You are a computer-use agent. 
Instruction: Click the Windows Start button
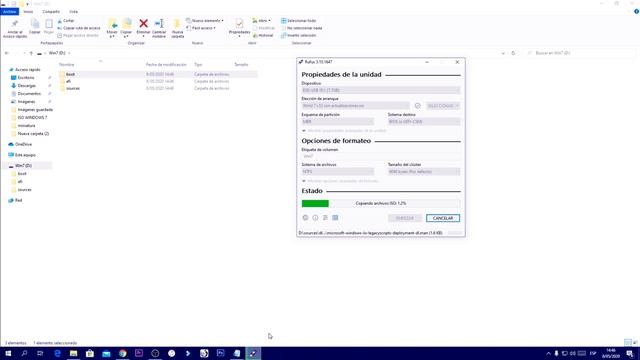pos(8,353)
